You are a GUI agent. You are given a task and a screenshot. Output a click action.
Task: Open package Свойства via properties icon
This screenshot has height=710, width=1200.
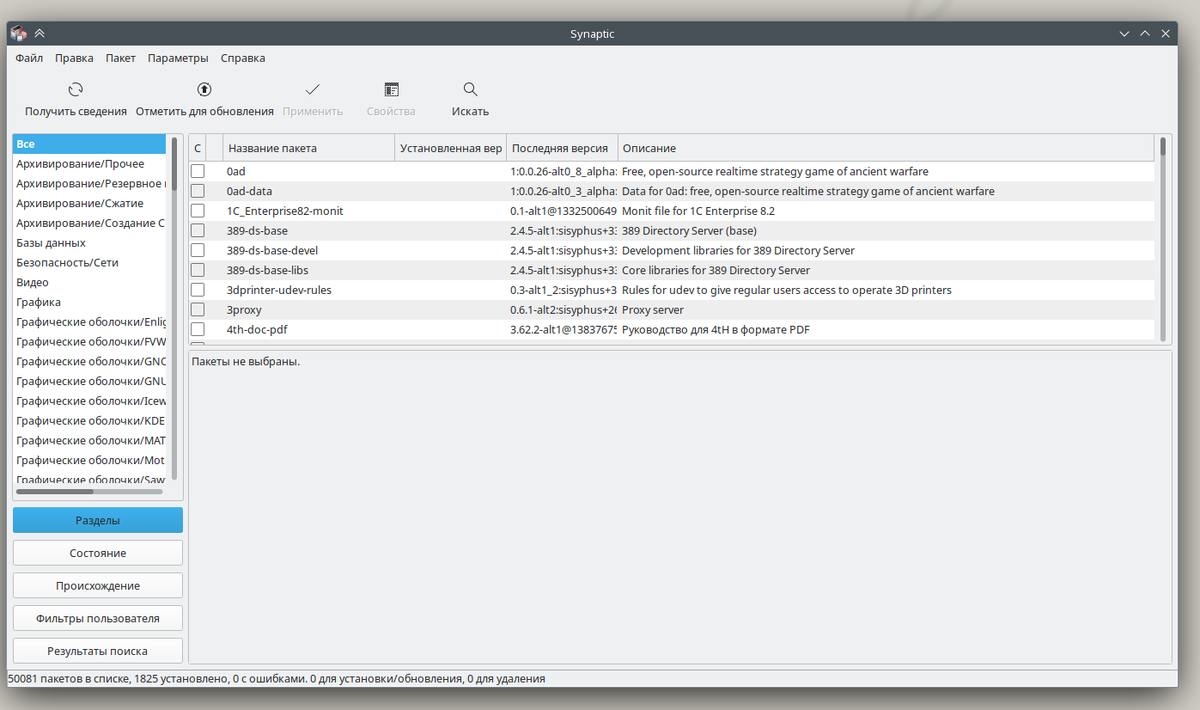(x=390, y=89)
